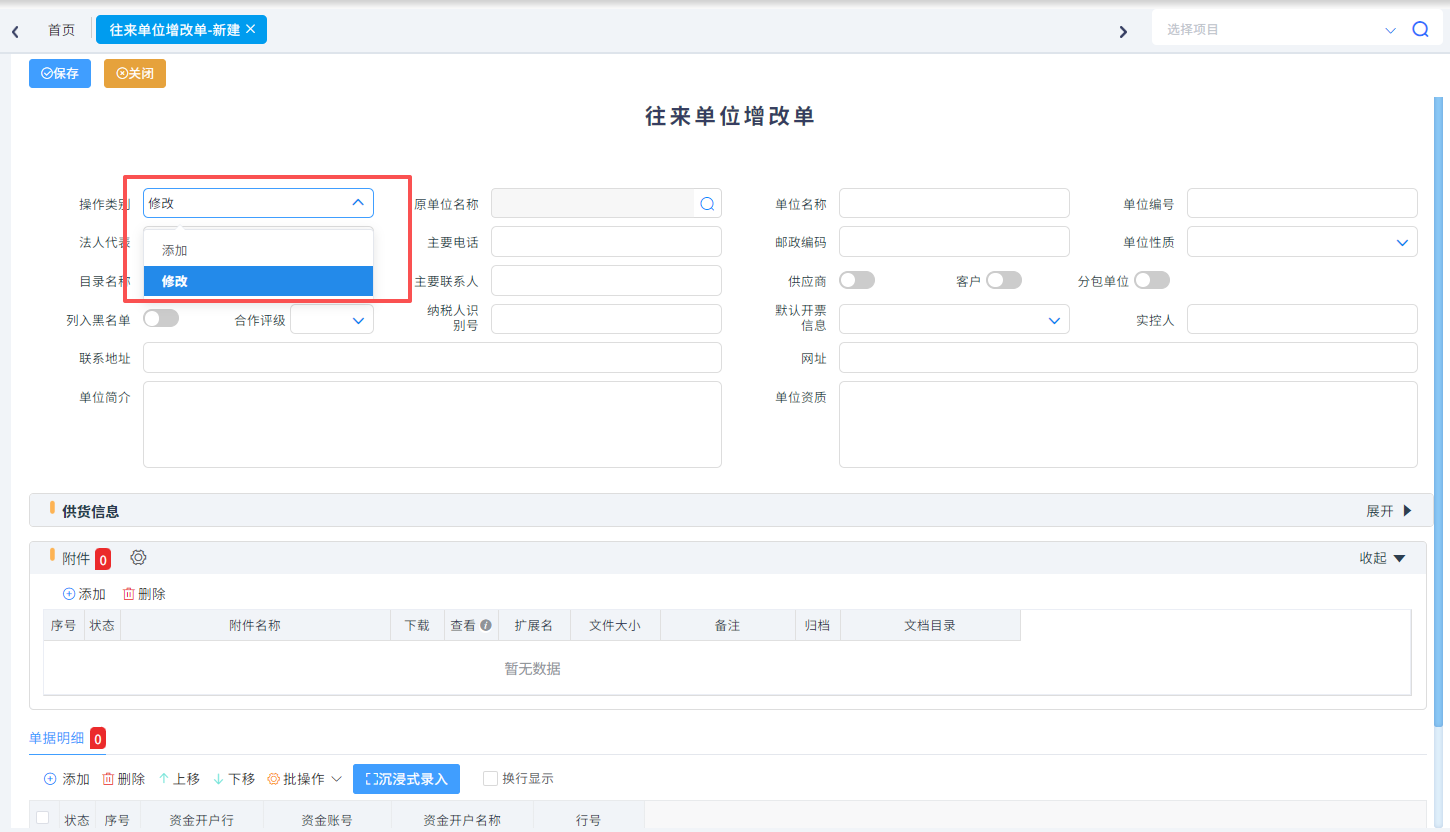
Task: Click the 单位简介 text area
Action: pyautogui.click(x=432, y=424)
